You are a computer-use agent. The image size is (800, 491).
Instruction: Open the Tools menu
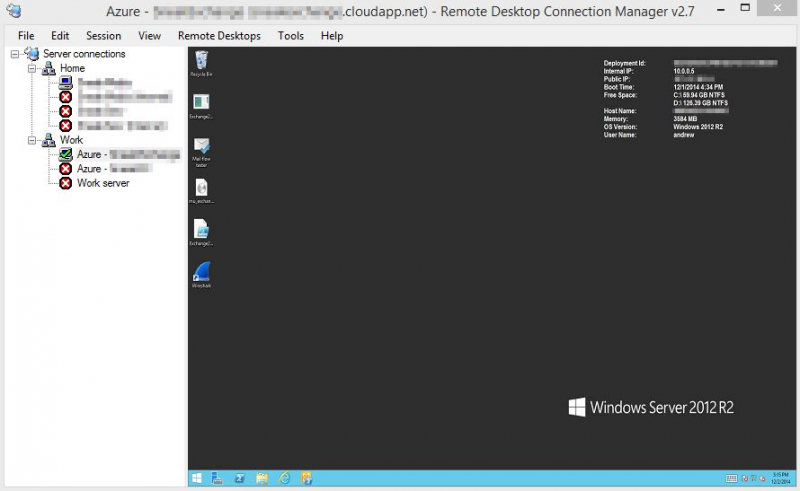[291, 35]
